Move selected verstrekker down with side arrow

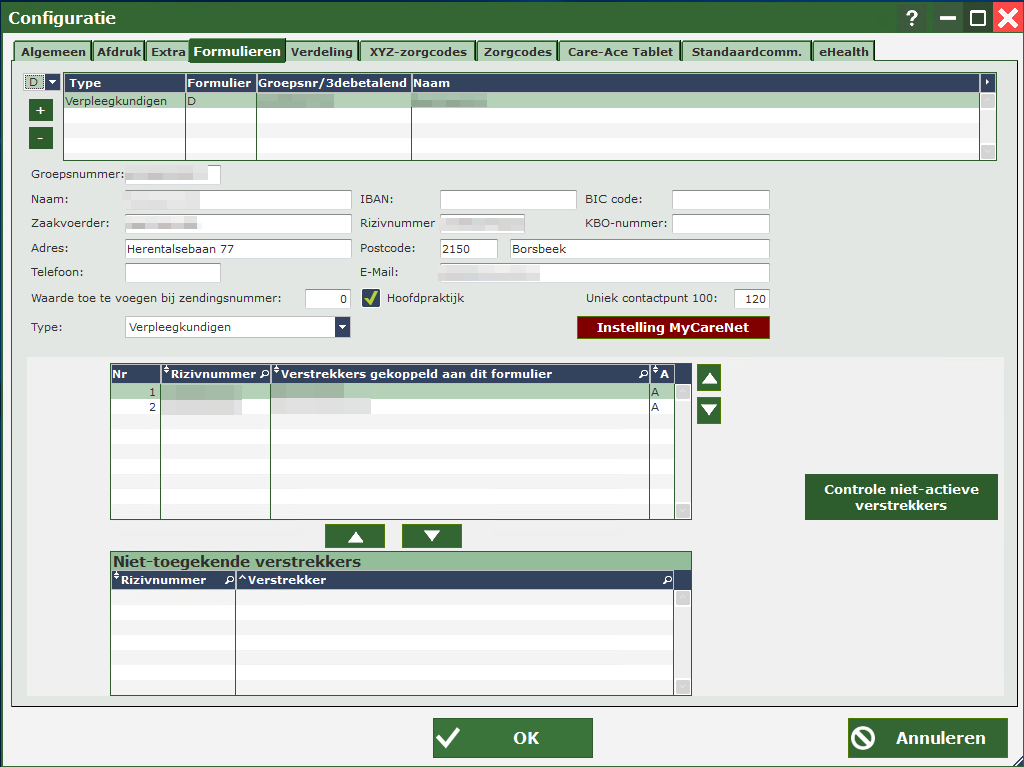[709, 410]
